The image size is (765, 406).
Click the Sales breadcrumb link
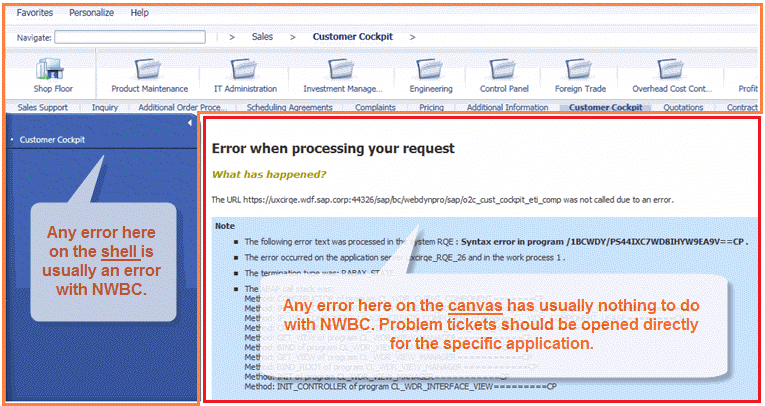pos(262,37)
